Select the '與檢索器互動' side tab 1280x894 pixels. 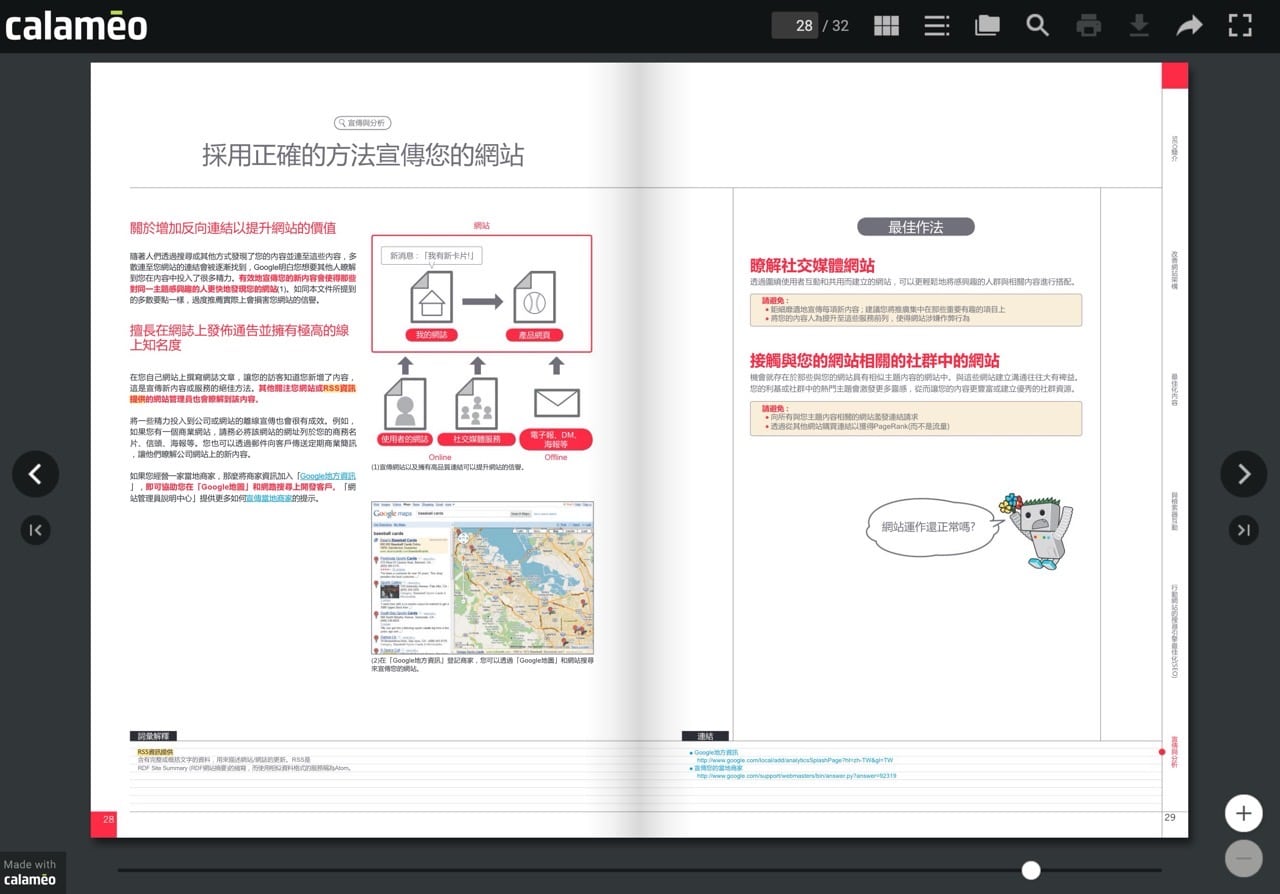click(x=1174, y=511)
